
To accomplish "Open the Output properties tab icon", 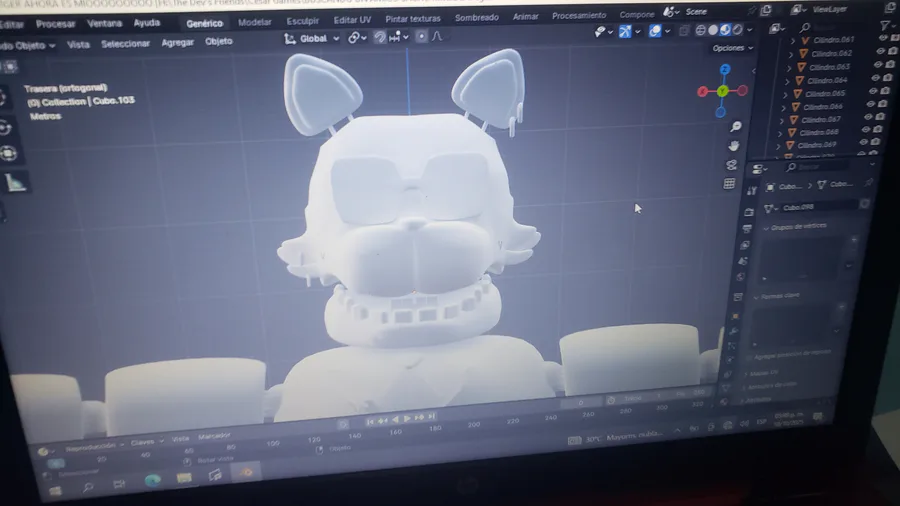I will pos(747,228).
